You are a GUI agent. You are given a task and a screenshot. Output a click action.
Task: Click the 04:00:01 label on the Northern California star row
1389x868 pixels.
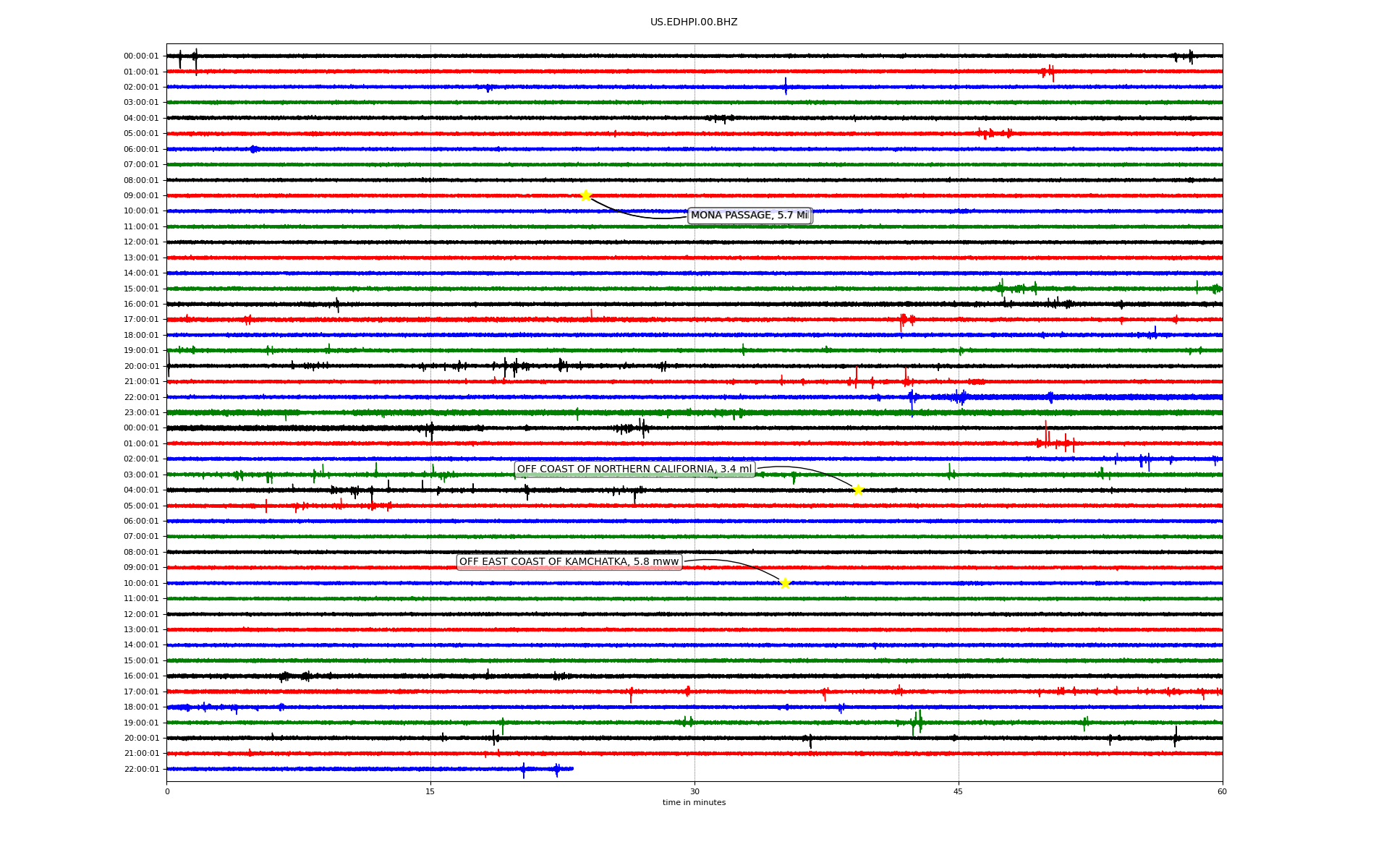[141, 490]
